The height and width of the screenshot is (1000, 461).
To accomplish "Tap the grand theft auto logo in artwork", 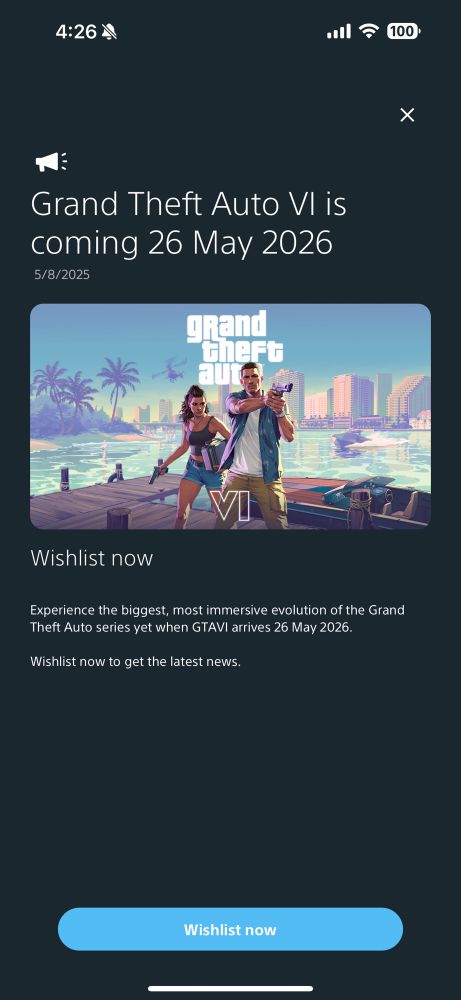I will click(x=235, y=347).
